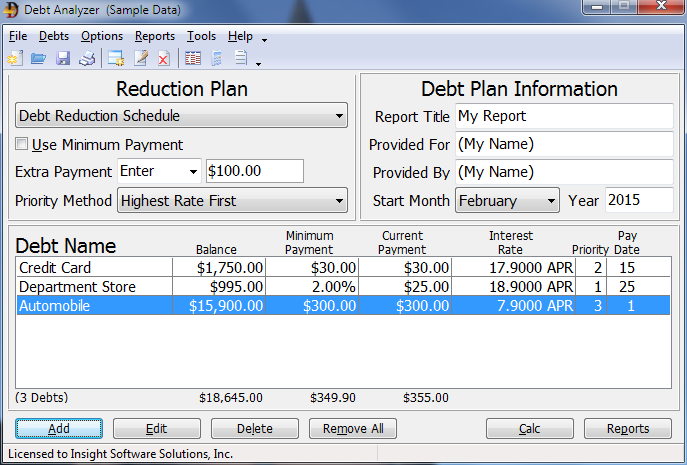Expand the Extra Payment type dropdown

pos(159,171)
